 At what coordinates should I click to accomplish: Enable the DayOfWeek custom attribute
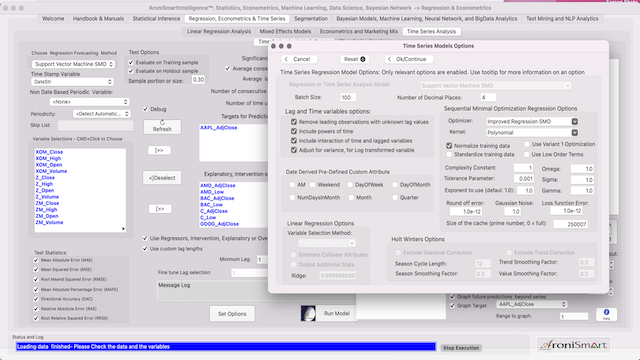(x=350, y=184)
